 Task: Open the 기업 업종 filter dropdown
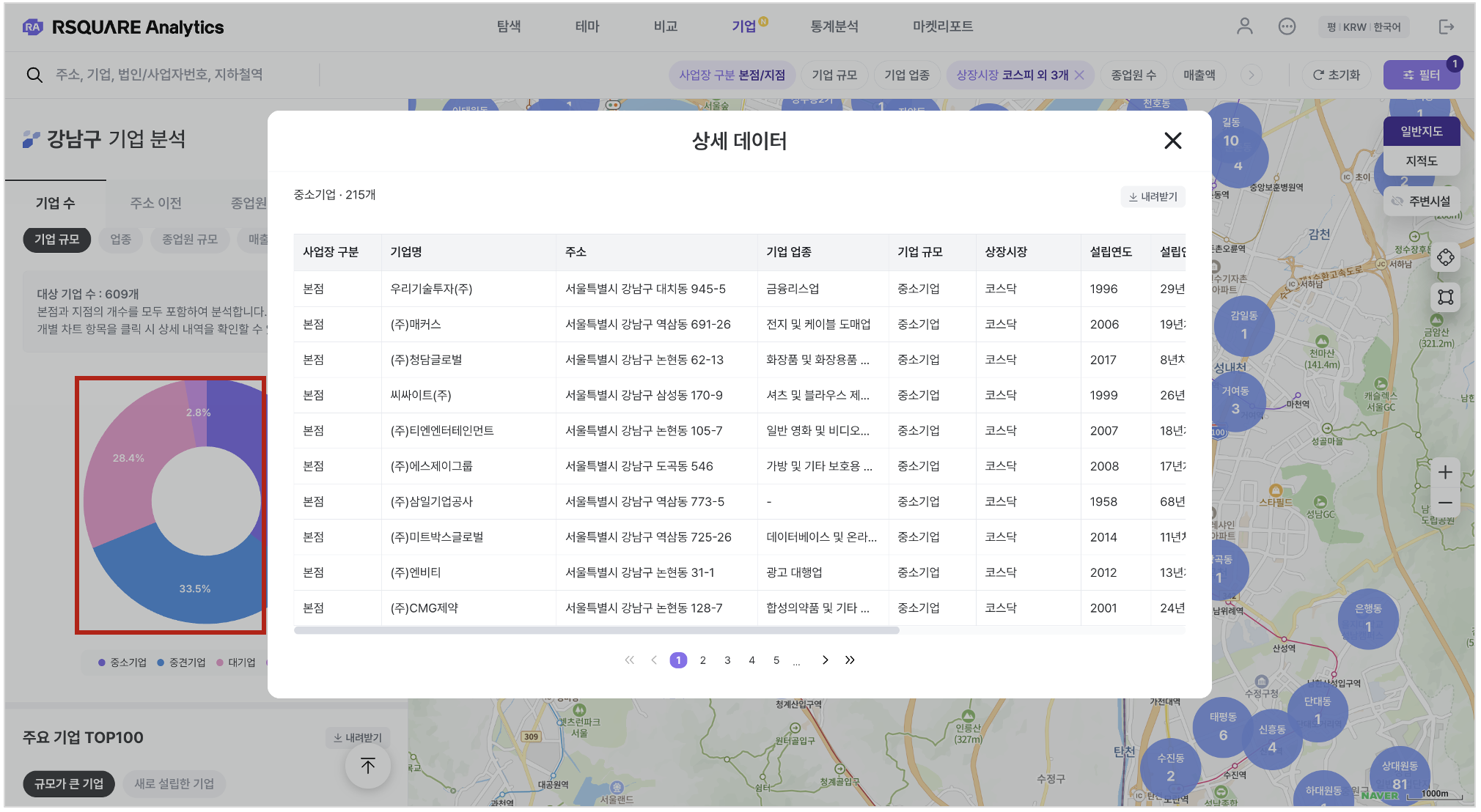coord(906,75)
